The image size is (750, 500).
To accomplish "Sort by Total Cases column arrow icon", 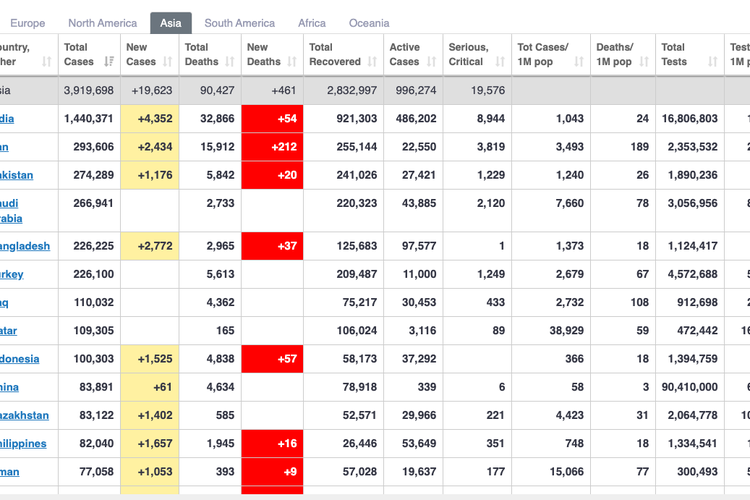I will [x=109, y=62].
